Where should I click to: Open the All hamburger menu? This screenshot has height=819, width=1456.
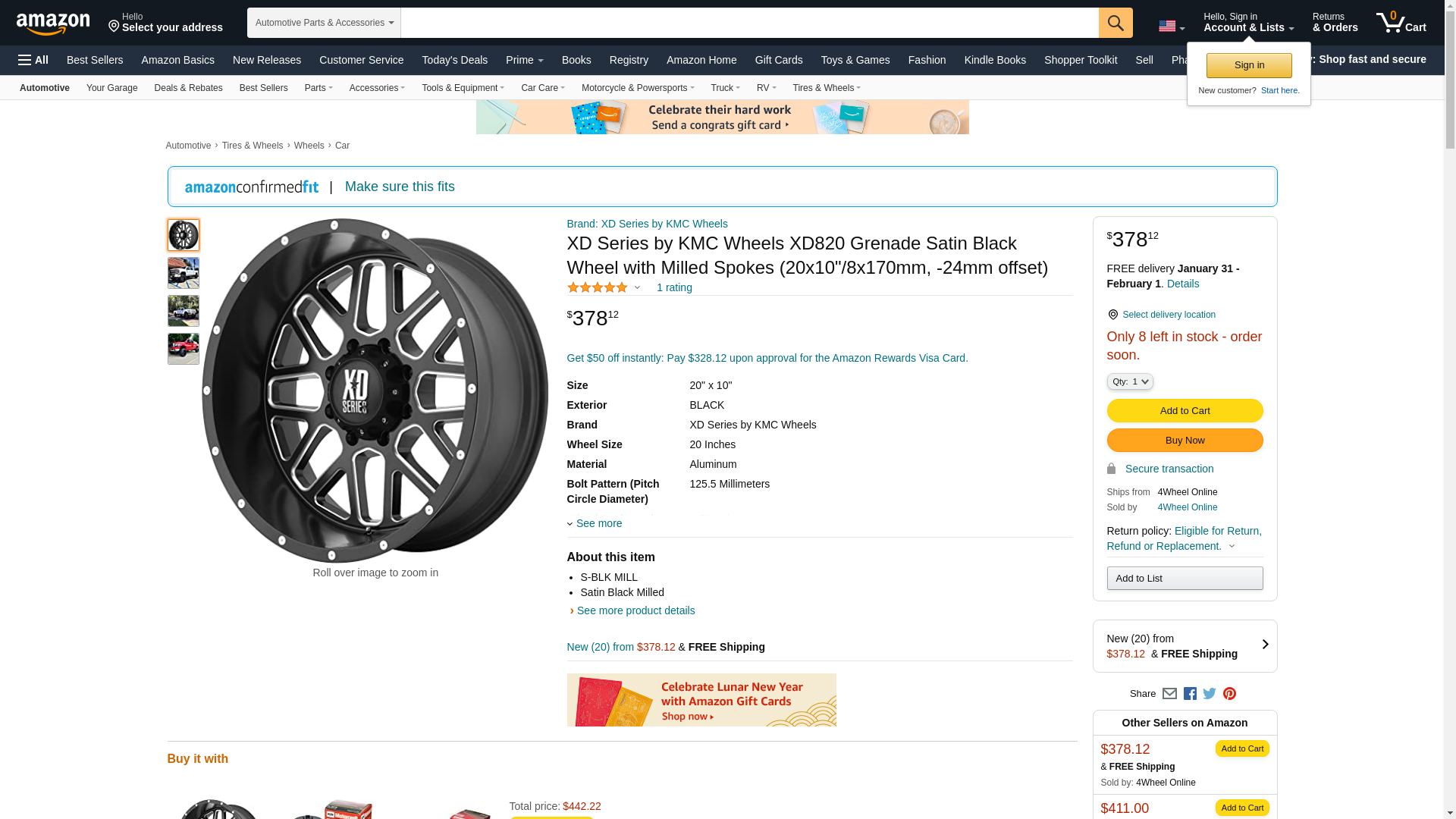pos(33,60)
